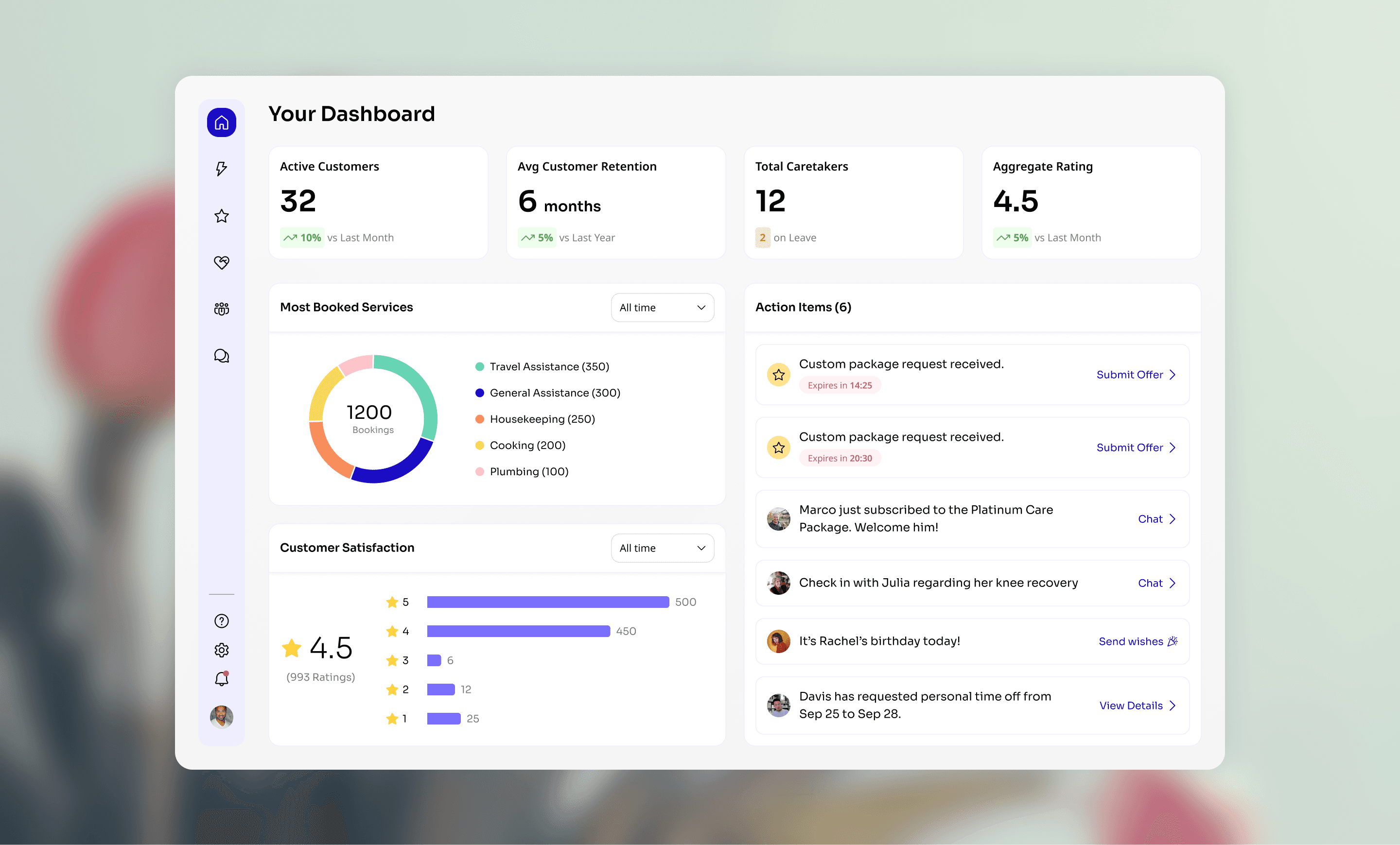
Task: Expand the Customer Satisfaction time dropdown
Action: [x=662, y=548]
